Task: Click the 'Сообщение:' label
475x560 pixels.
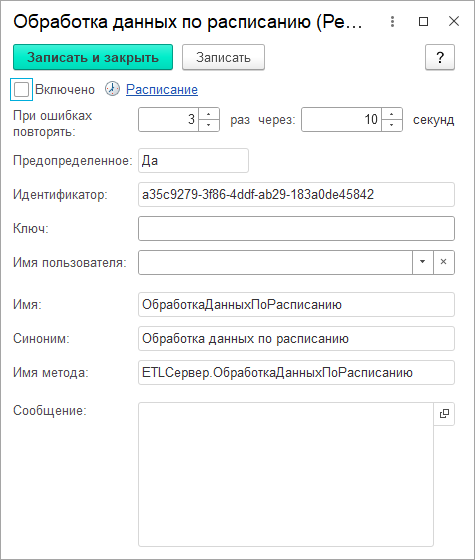Action: click(x=50, y=411)
